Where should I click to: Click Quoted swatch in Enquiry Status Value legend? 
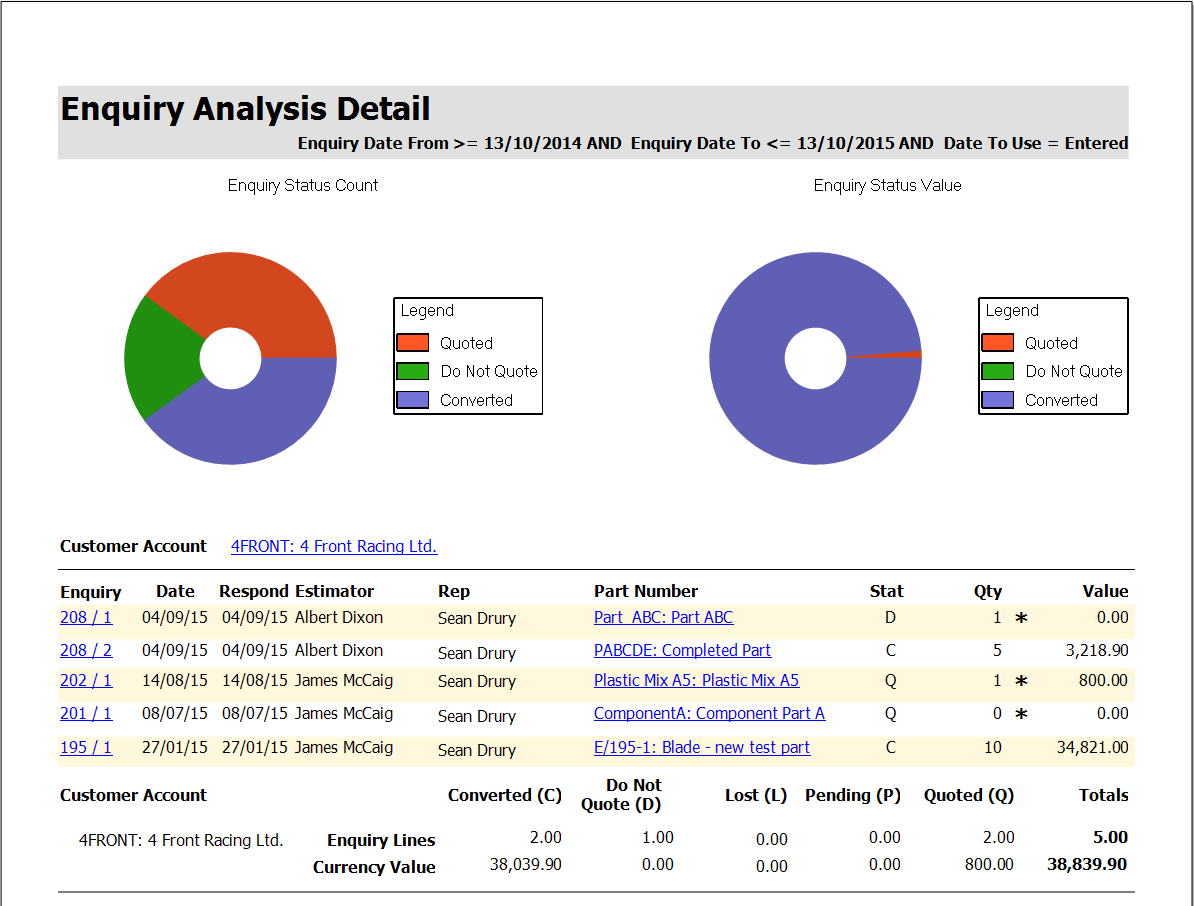[997, 343]
